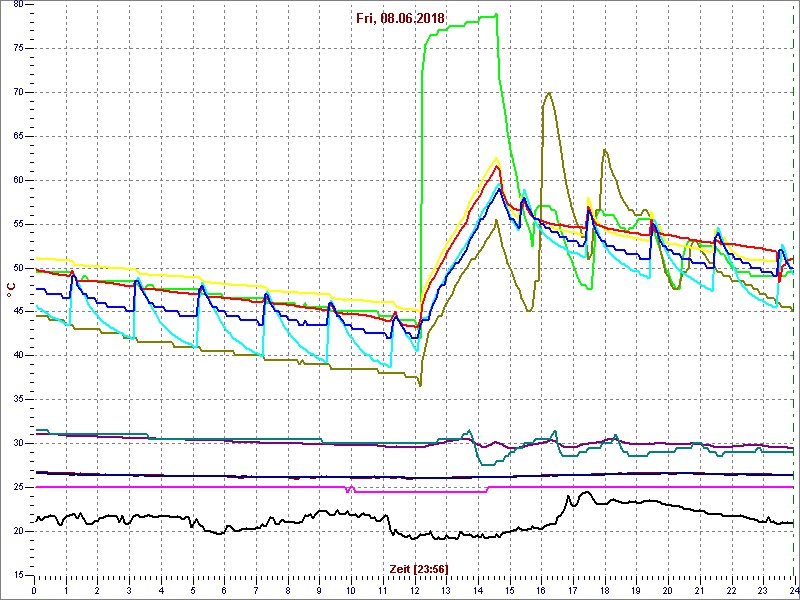
Task: Click the olive curve's peak at 70 °C
Action: 548,93
